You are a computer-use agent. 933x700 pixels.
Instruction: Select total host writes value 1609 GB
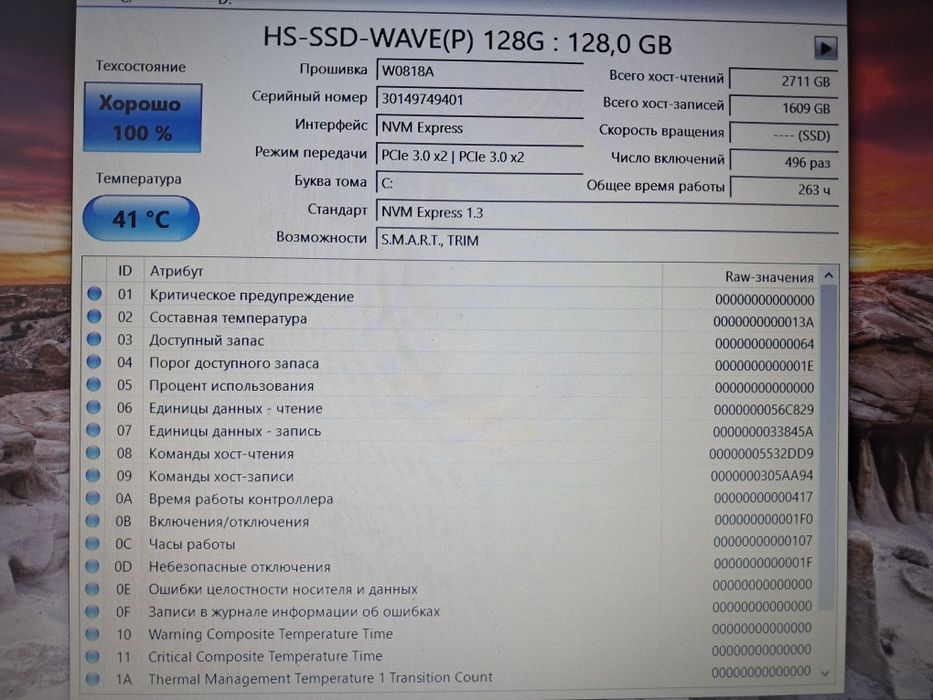click(x=784, y=108)
